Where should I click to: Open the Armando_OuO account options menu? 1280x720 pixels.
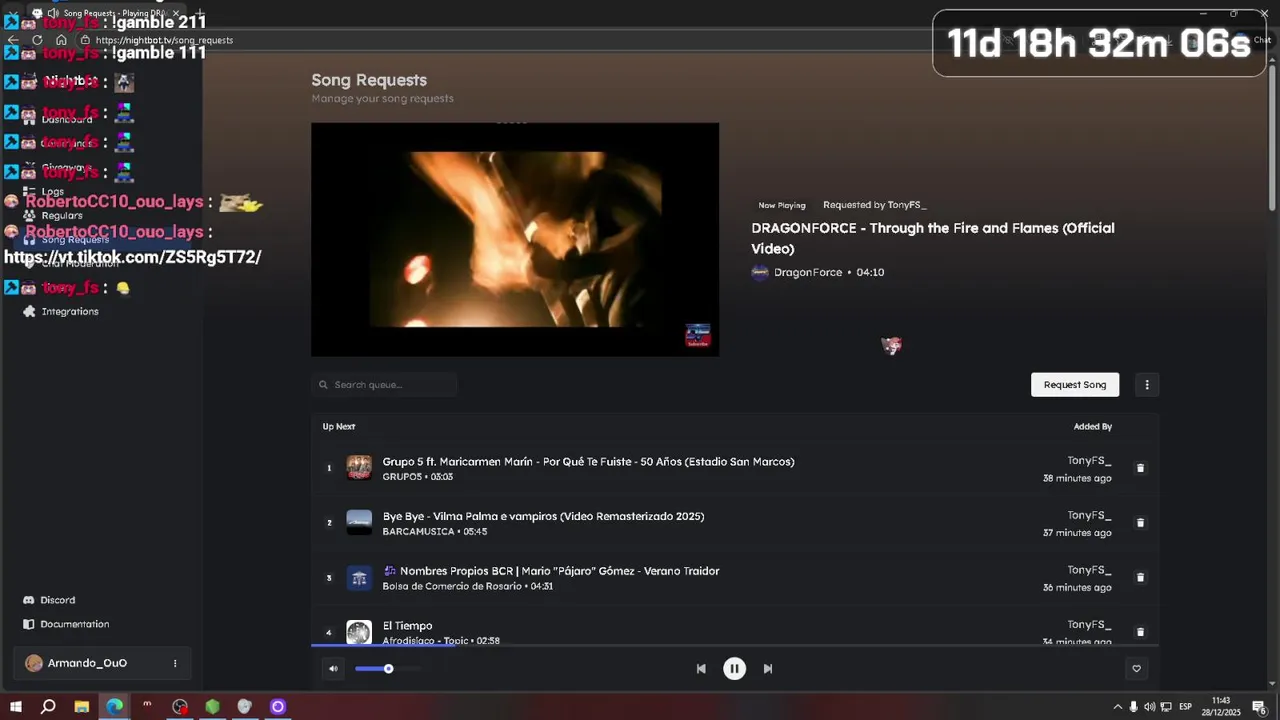(x=175, y=663)
